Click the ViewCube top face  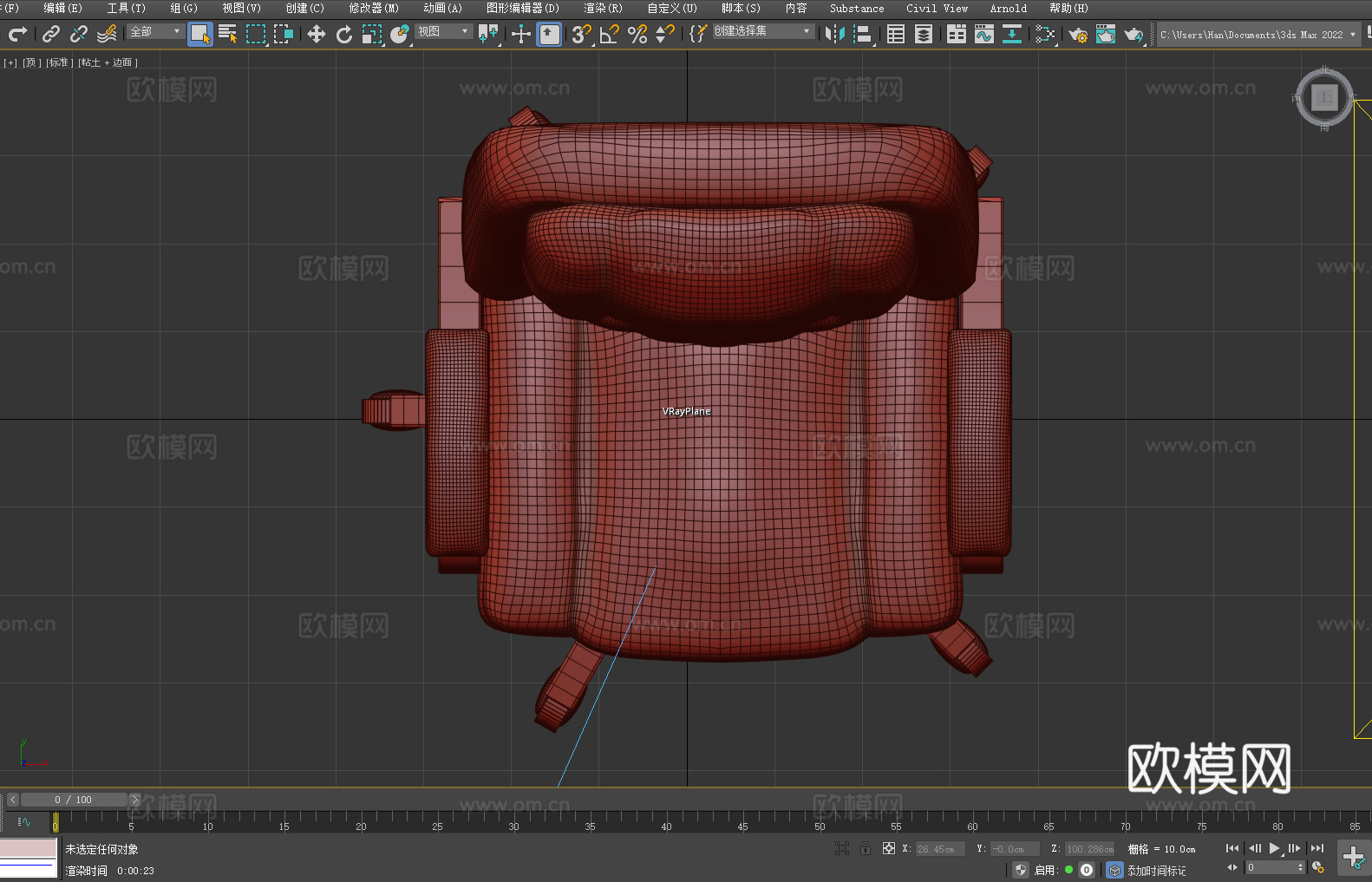[x=1324, y=98]
